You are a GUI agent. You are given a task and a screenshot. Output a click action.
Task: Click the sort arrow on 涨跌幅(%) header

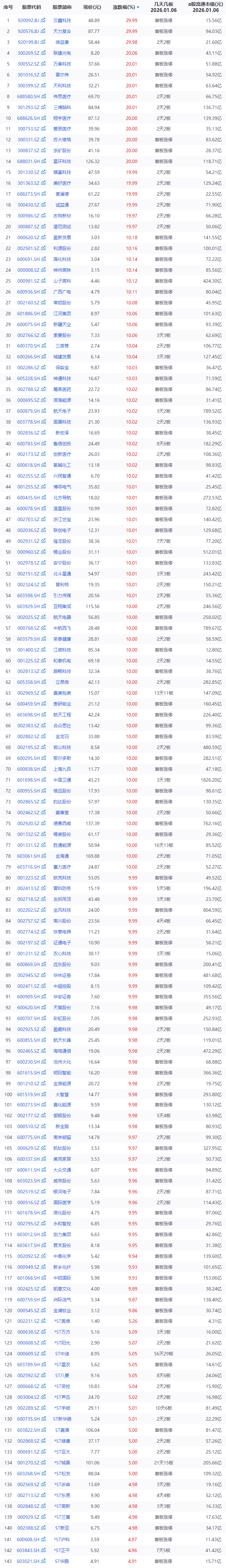point(138,7)
